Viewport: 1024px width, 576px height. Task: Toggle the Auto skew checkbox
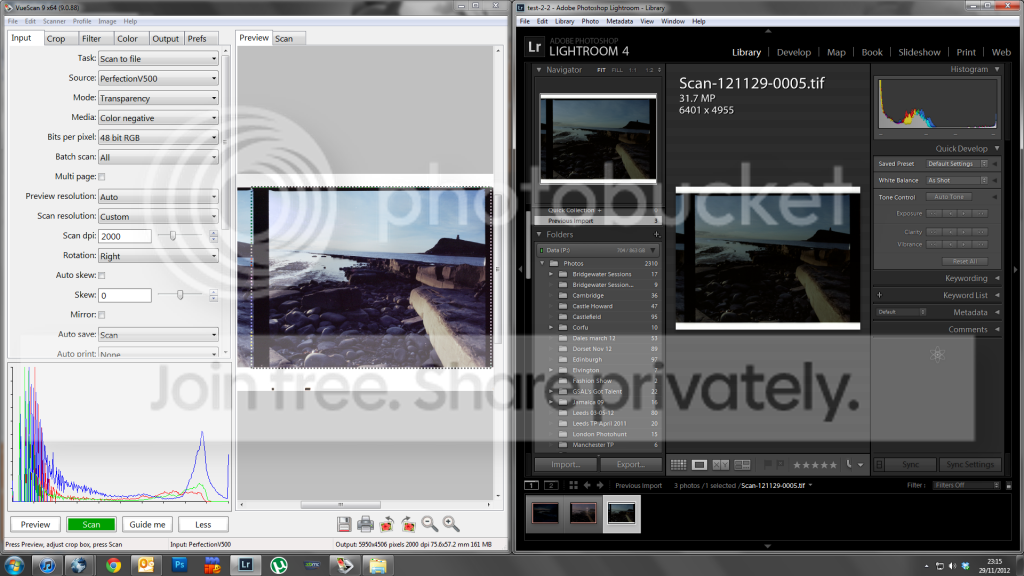tap(101, 275)
